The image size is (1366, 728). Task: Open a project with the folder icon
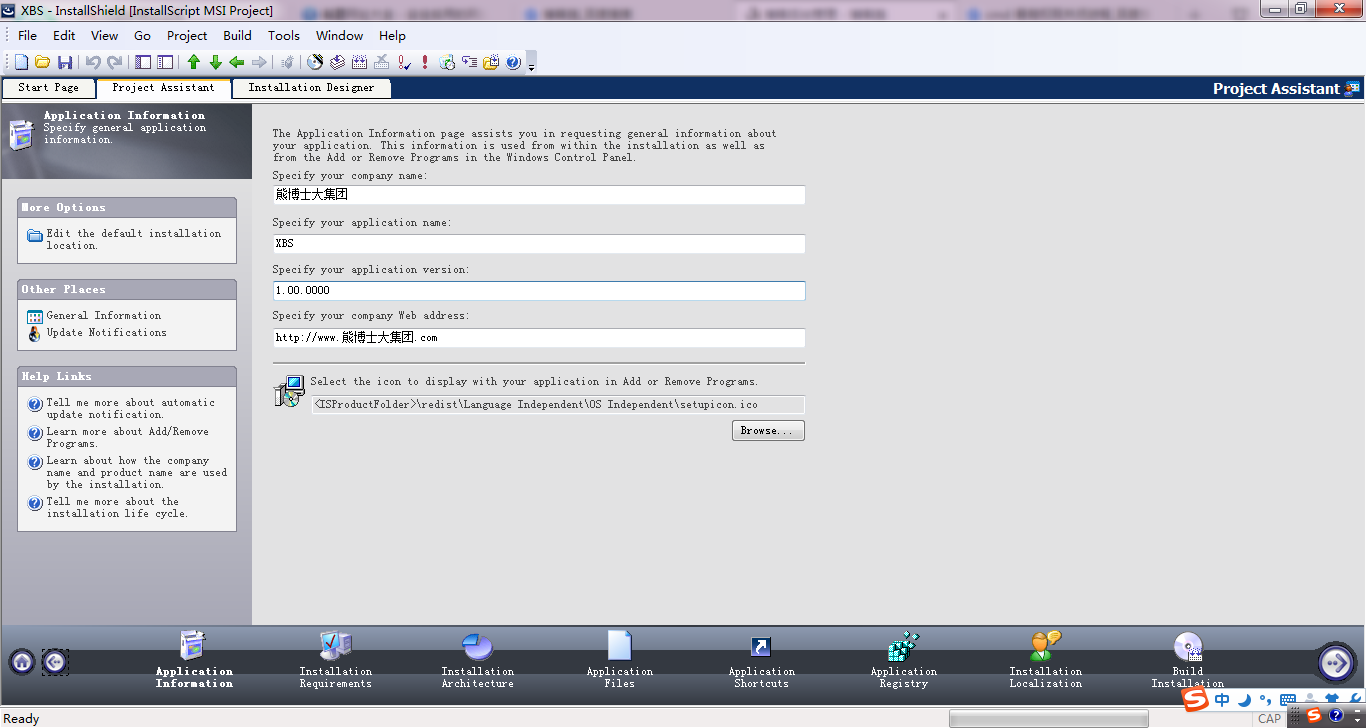pyautogui.click(x=42, y=62)
